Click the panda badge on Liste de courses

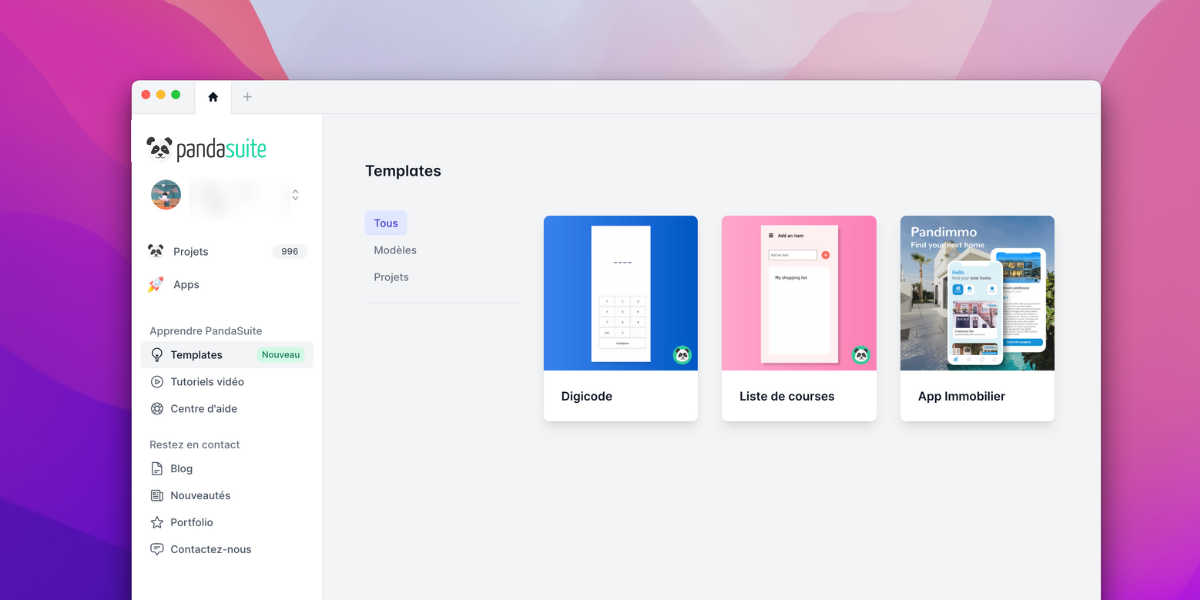pos(860,355)
